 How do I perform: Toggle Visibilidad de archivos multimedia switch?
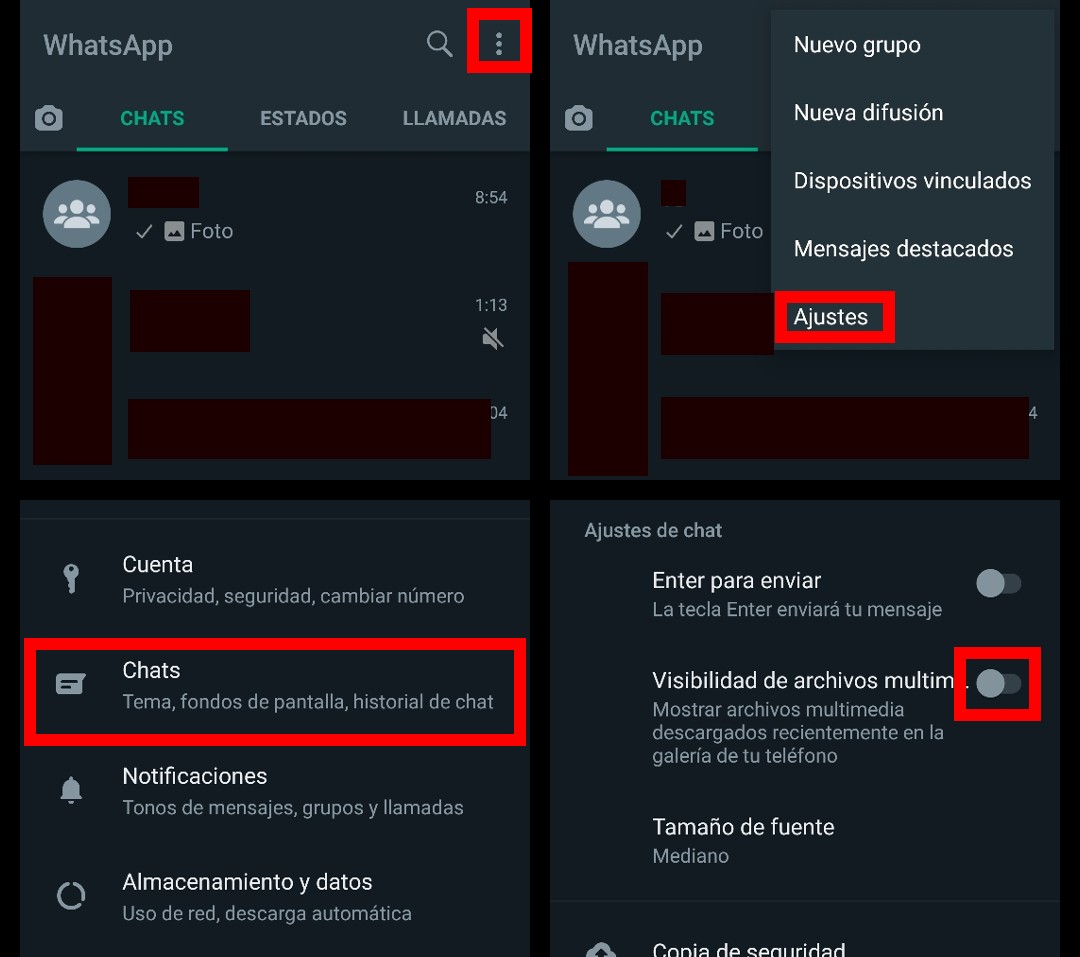click(x=998, y=683)
